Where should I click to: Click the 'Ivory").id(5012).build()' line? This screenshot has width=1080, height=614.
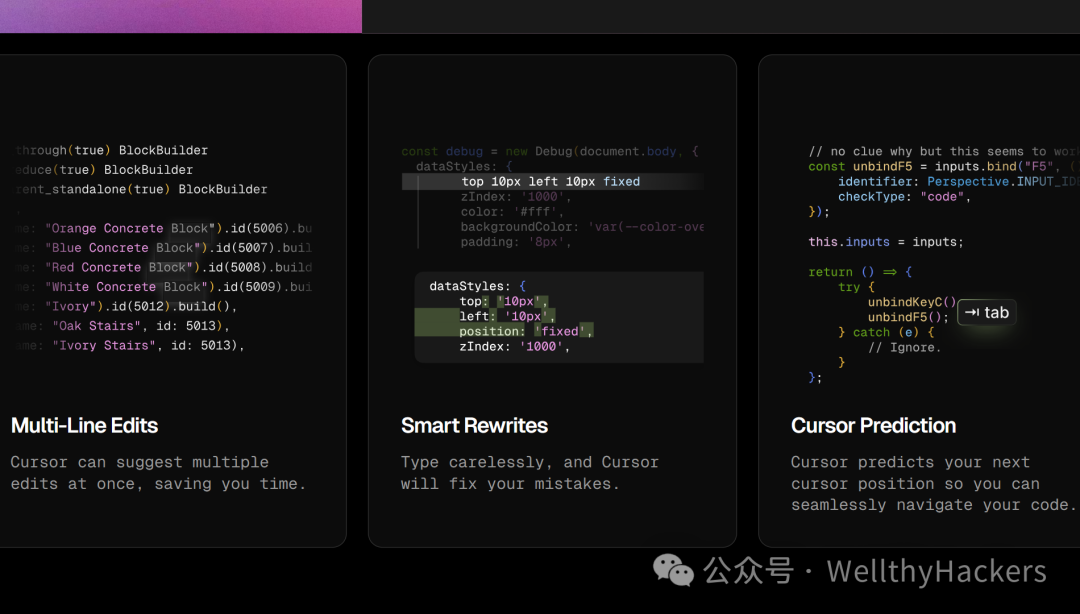[x=126, y=306]
